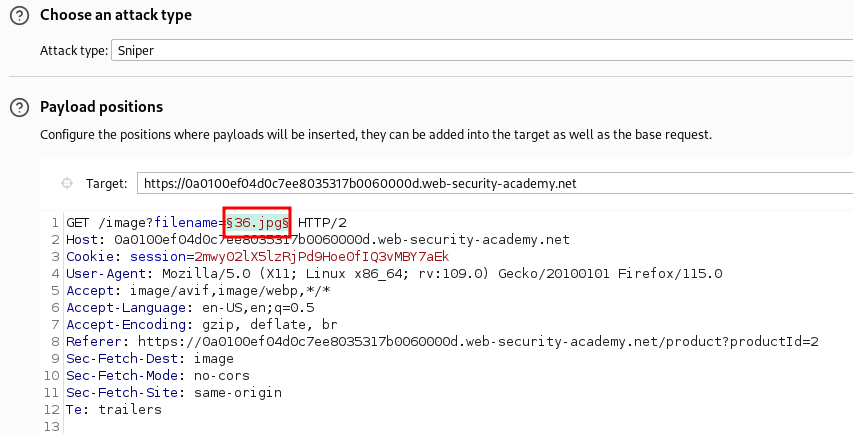Screen dimensions: 853x433
Task: Click the Sec-Fetch-Dest: image line
Action: 150,358
